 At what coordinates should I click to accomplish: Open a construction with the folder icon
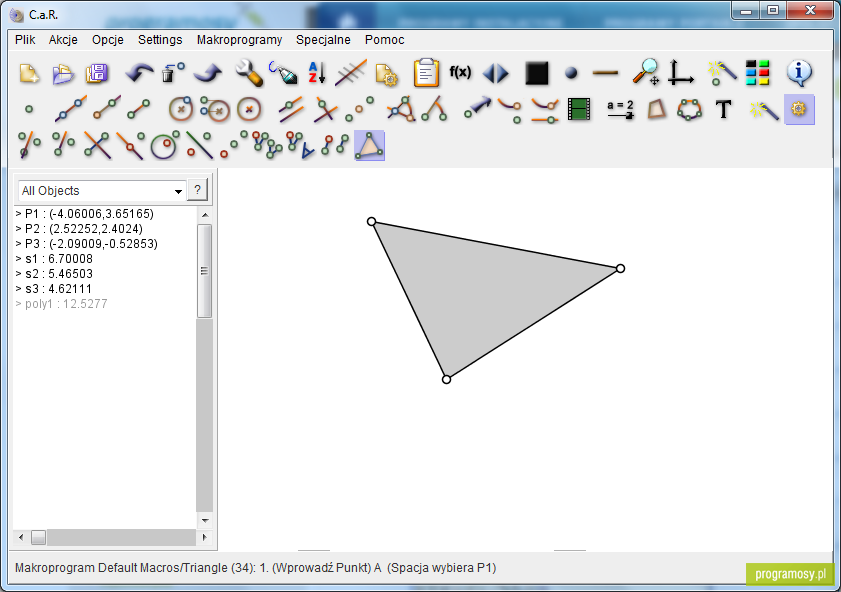click(63, 73)
